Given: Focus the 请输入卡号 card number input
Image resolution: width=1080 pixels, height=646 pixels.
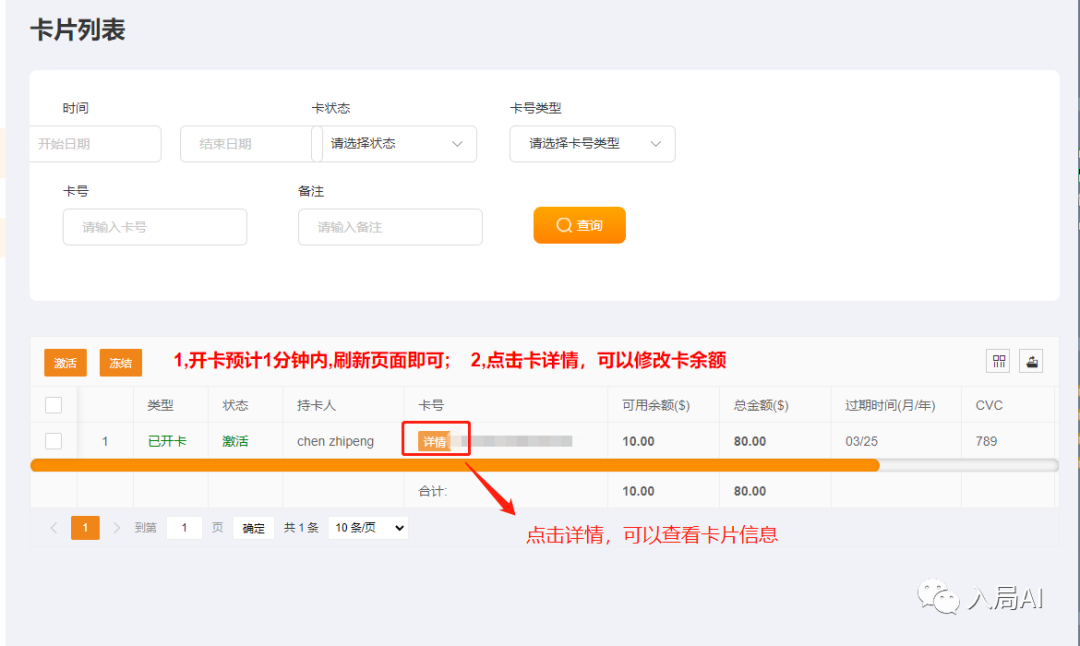Looking at the screenshot, I should pos(155,227).
